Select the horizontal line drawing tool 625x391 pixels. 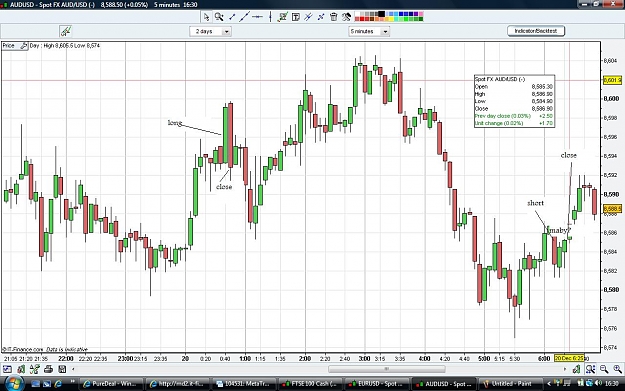tap(257, 17)
